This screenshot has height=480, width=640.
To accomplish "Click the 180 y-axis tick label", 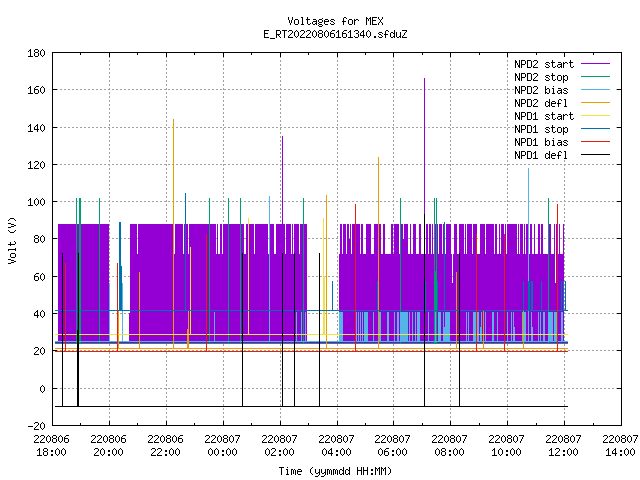I will tap(36, 53).
